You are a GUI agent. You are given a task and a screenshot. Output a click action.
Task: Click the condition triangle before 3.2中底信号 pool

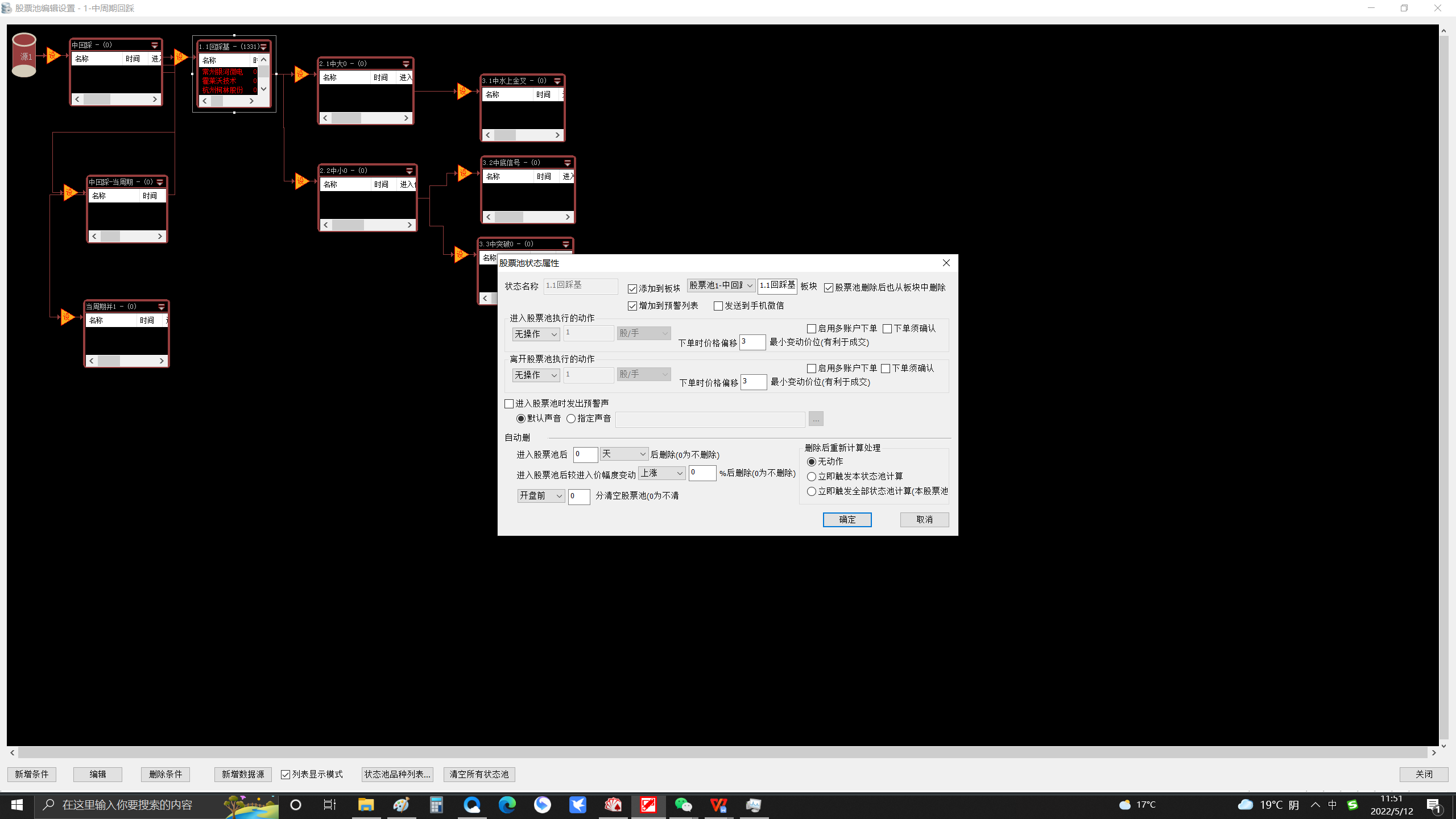465,173
